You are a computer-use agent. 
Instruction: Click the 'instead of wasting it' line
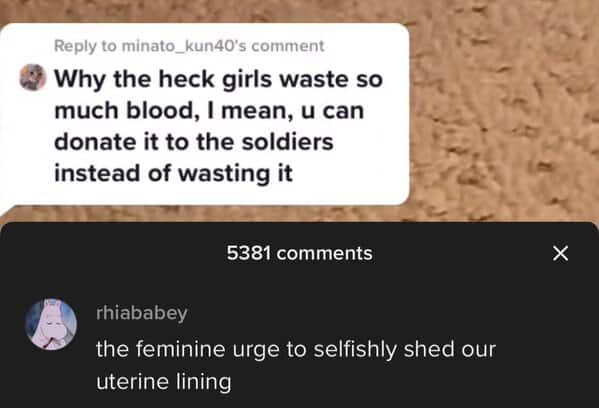173,173
